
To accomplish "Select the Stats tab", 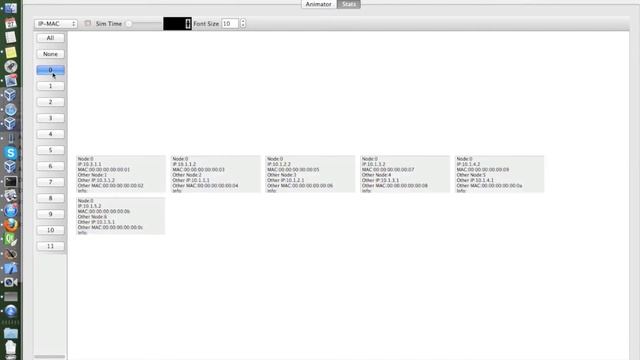I will [349, 4].
